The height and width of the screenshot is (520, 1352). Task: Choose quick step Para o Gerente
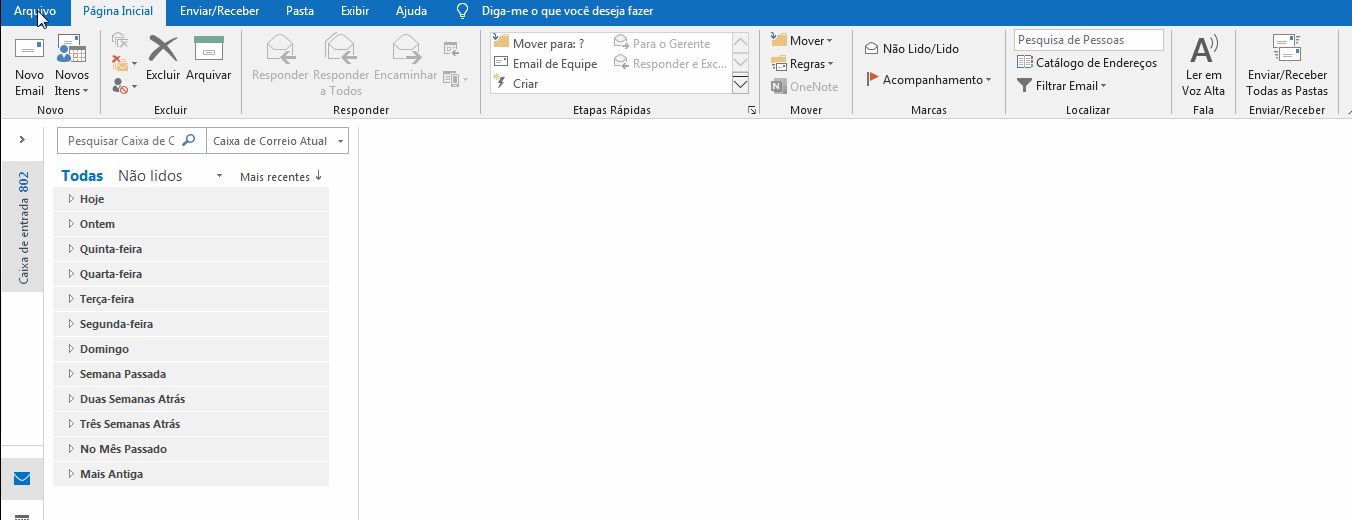pos(661,43)
